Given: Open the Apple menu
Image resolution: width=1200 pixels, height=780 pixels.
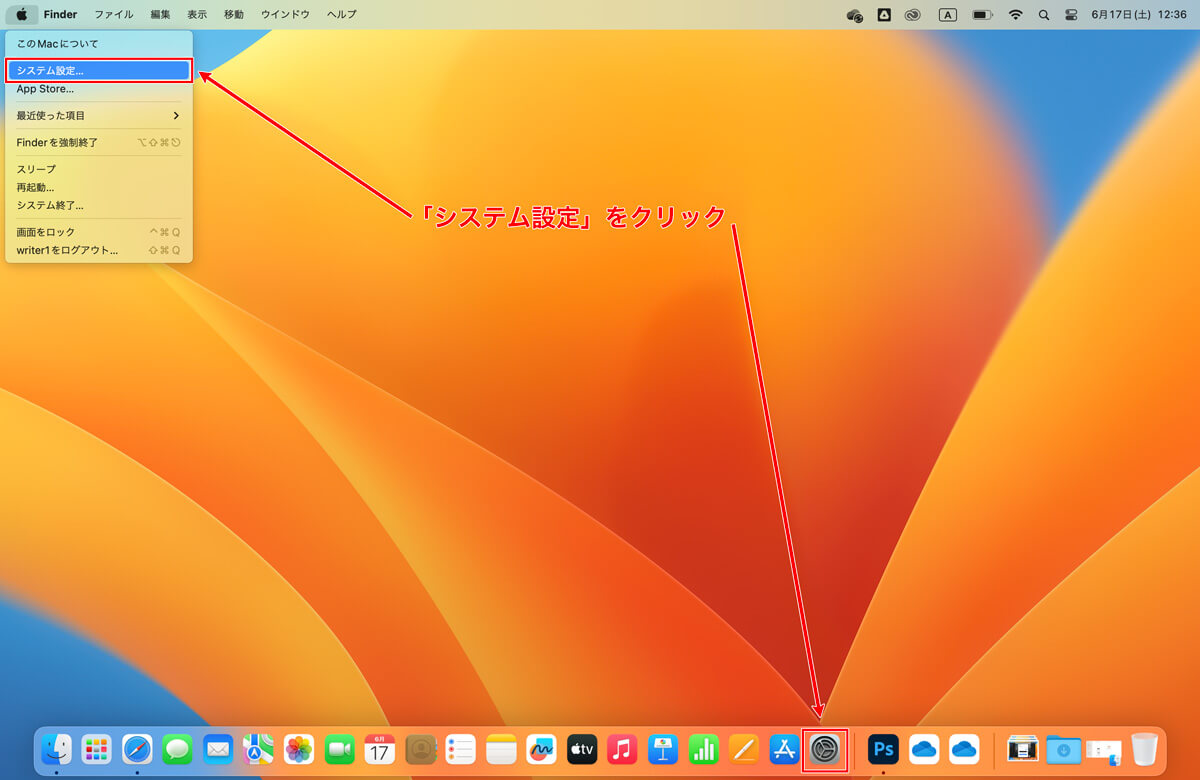Looking at the screenshot, I should [x=21, y=15].
